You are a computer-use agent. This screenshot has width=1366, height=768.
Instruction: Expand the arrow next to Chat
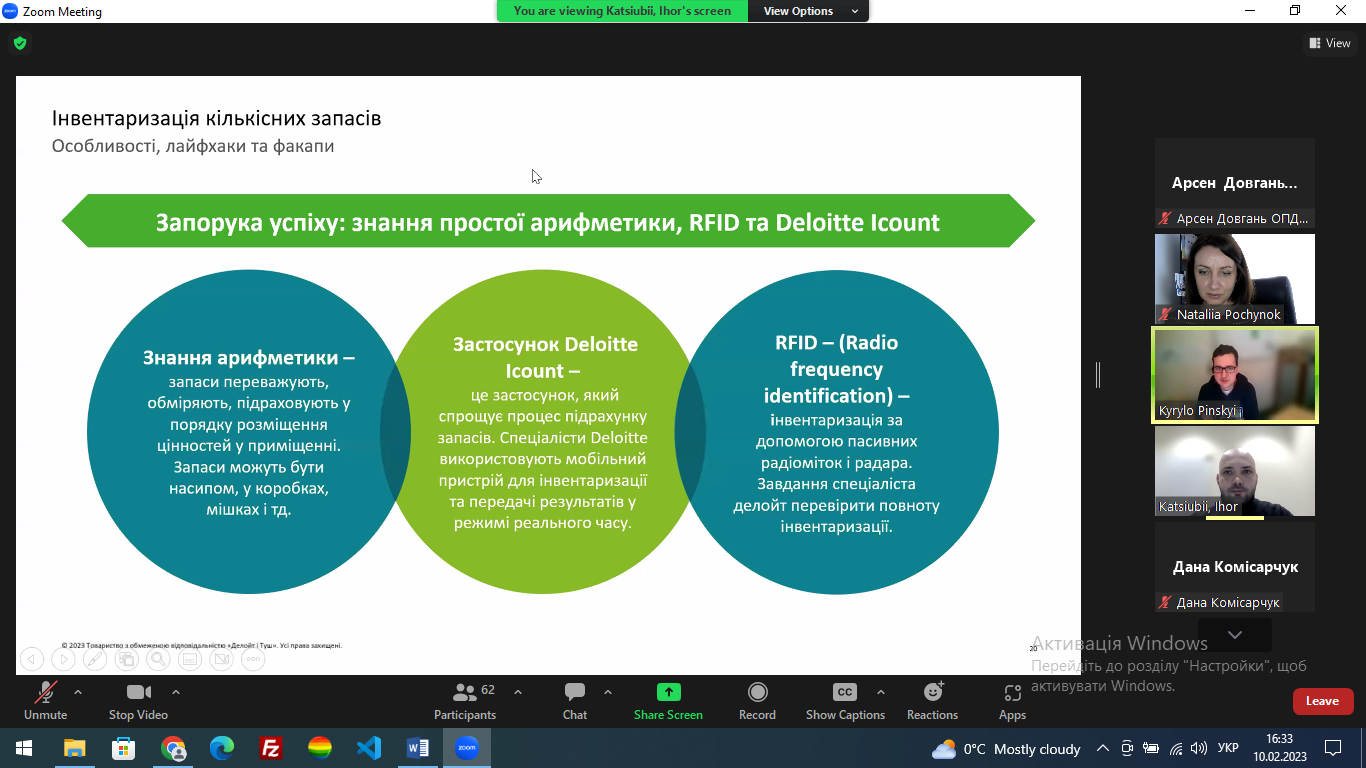[x=608, y=692]
